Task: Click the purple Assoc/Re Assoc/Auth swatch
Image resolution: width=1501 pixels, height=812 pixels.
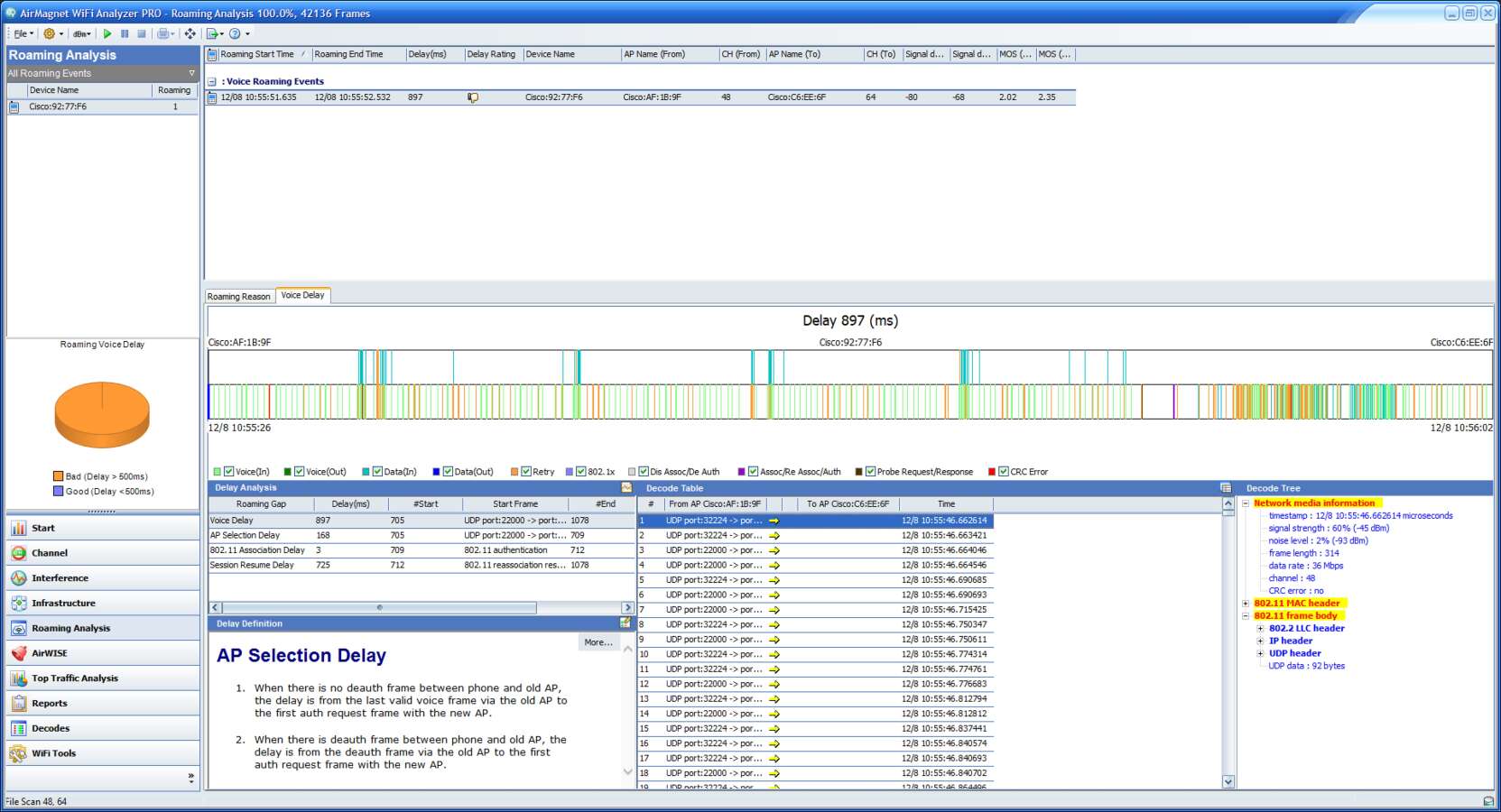Action: tap(742, 472)
